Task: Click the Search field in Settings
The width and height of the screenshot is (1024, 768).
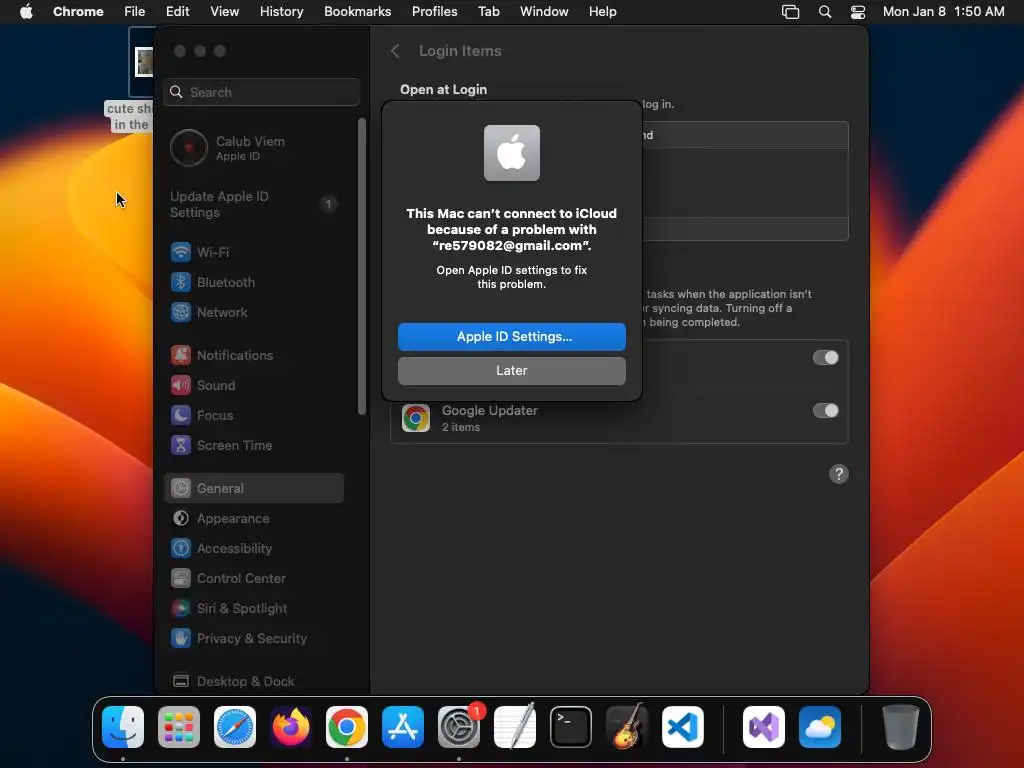Action: [x=261, y=92]
